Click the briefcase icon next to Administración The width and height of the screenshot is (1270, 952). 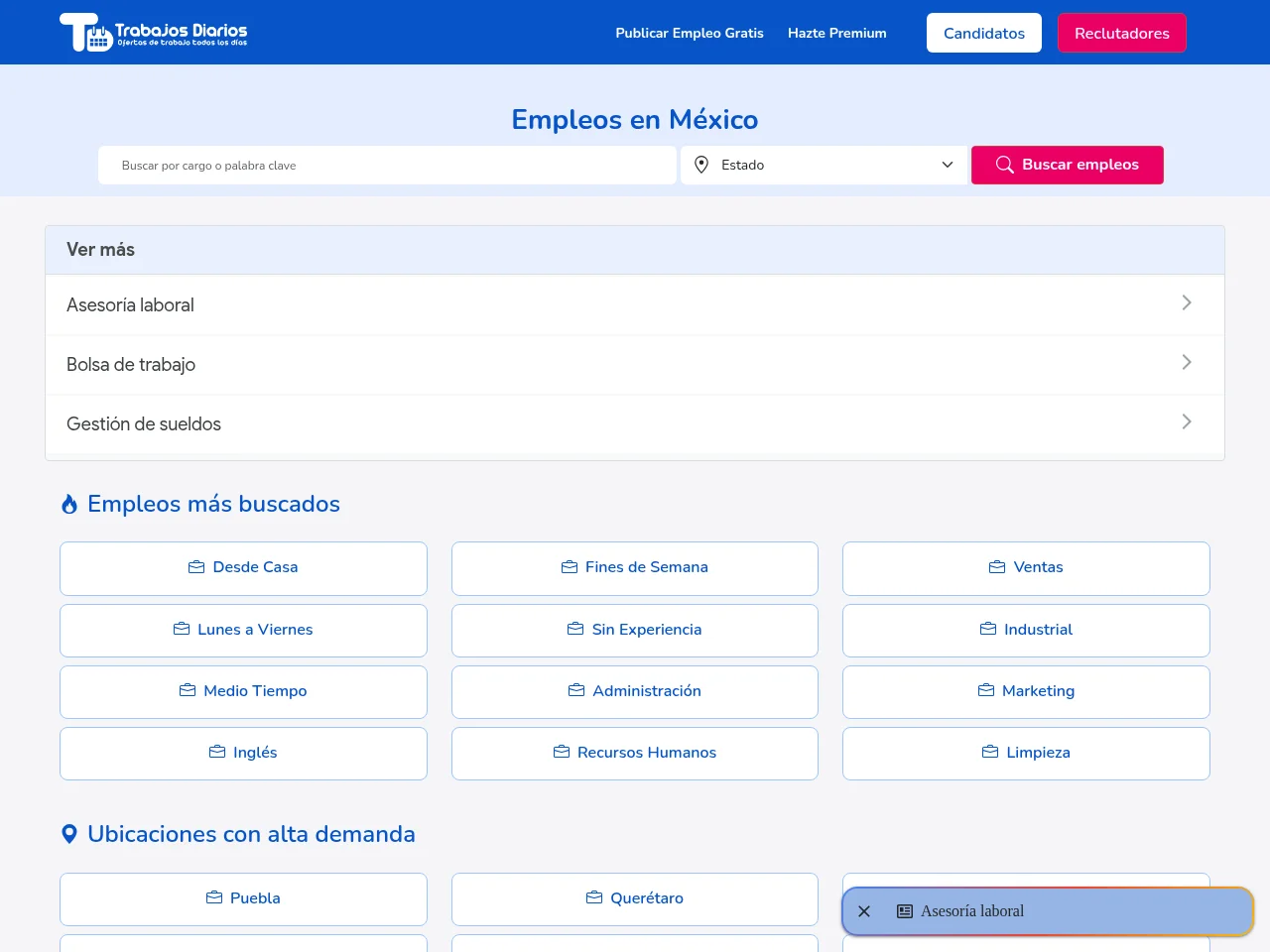tap(576, 690)
